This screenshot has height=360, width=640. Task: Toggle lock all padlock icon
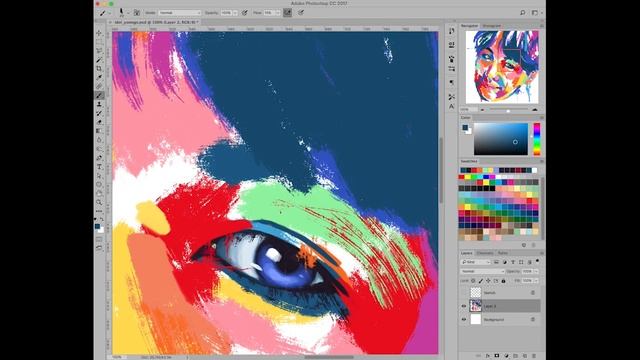(503, 281)
